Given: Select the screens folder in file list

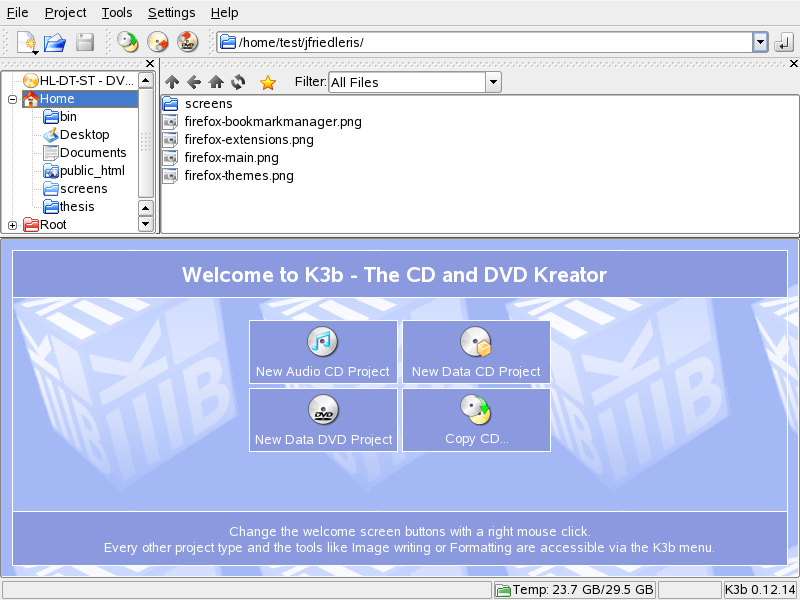Looking at the screenshot, I should coord(197,104).
